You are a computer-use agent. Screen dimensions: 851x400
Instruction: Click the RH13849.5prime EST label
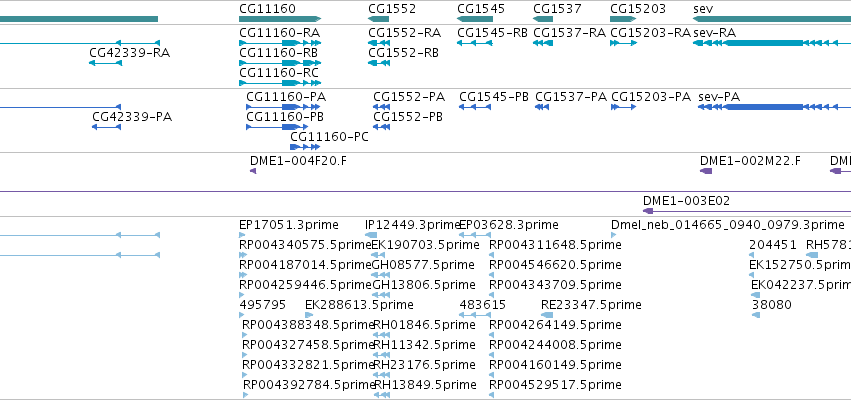click(x=426, y=385)
